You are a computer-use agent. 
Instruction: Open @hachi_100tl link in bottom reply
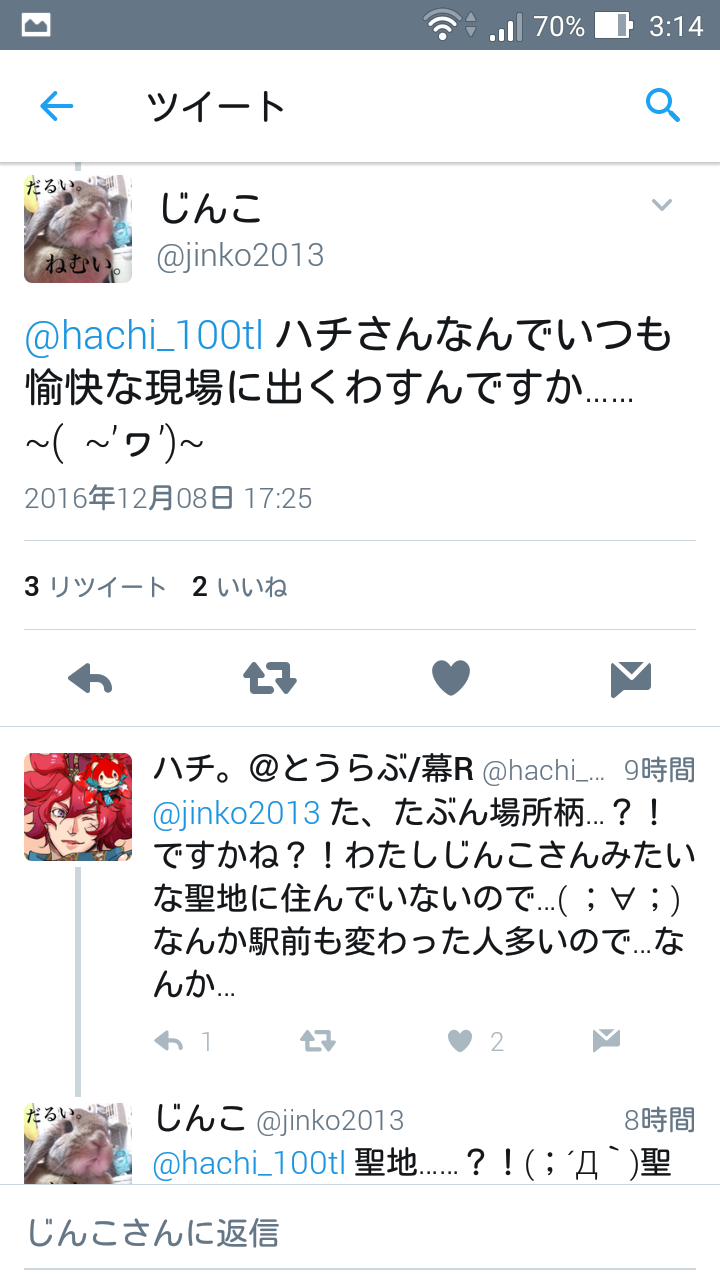click(x=249, y=1164)
